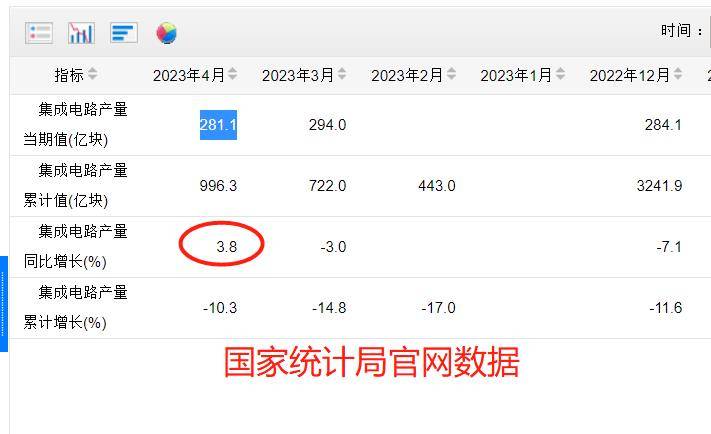
Task: Toggle sorting on 2022年12月 column
Action: [678, 73]
